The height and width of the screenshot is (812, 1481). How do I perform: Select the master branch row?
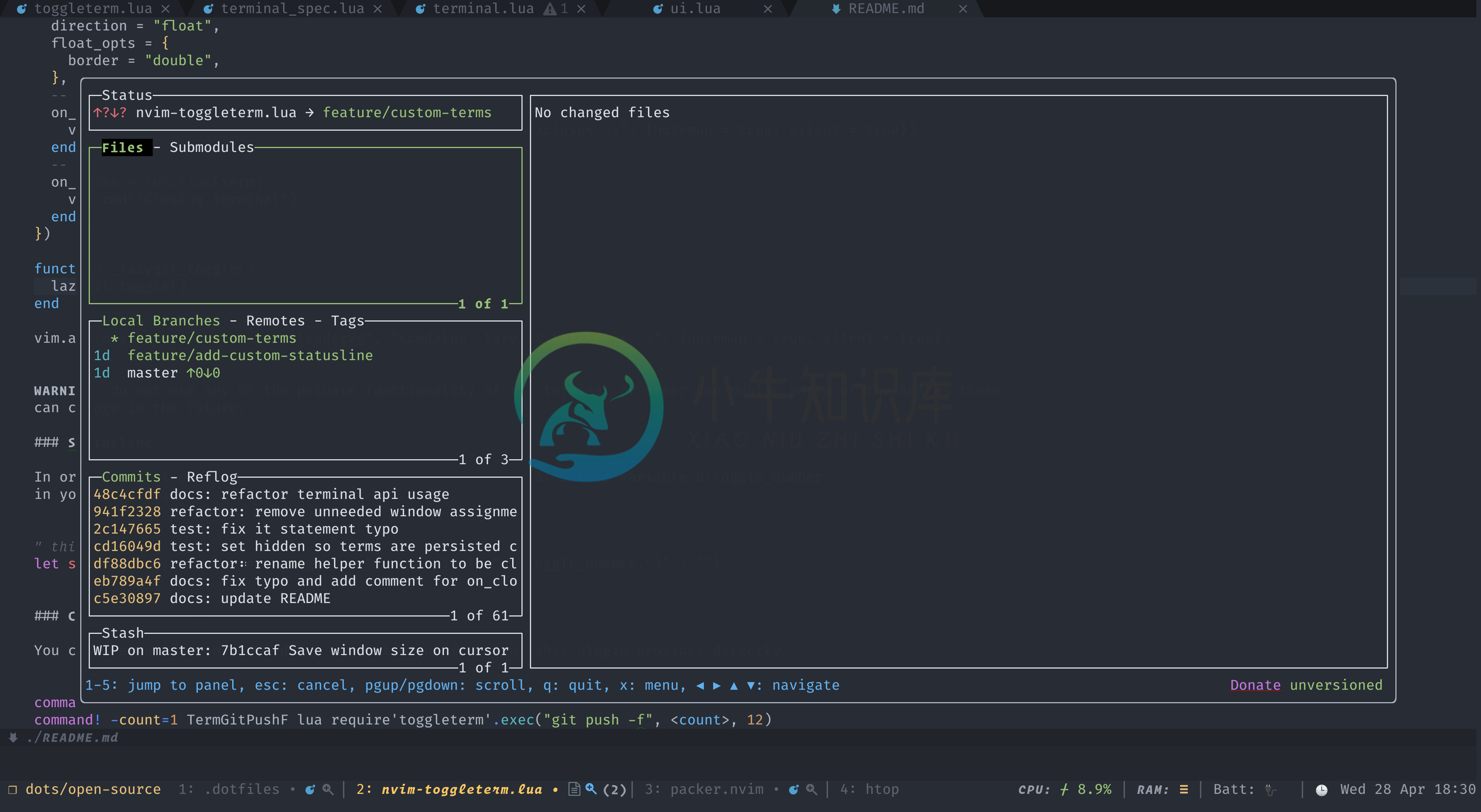coord(306,373)
